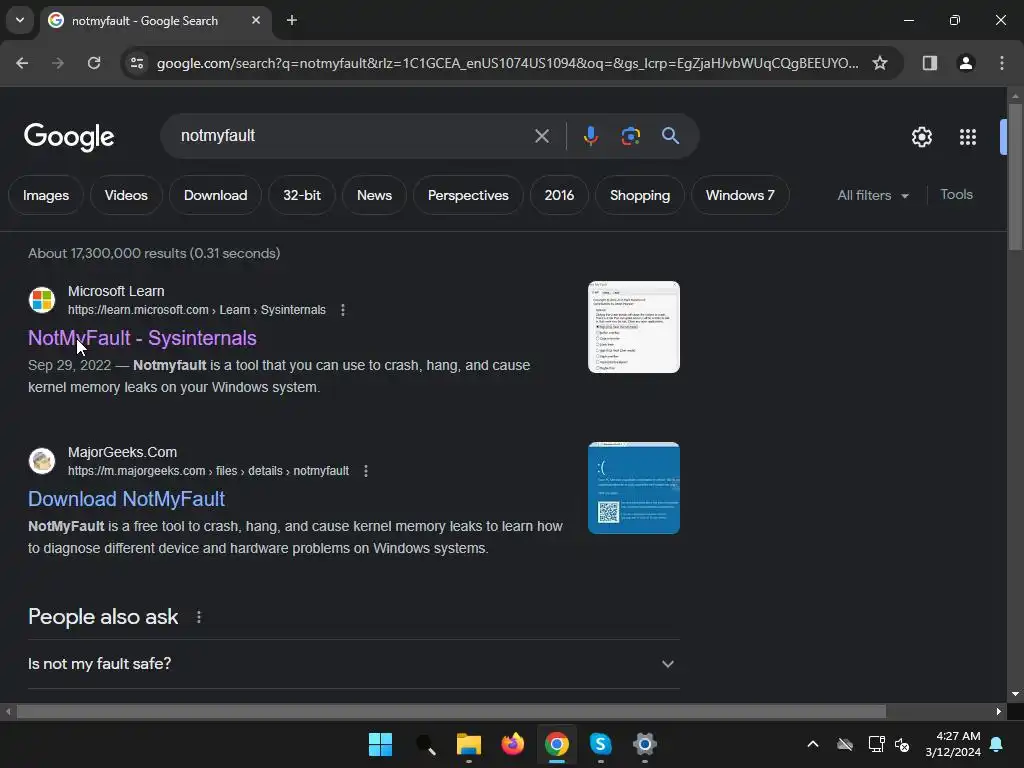The image size is (1024, 768).
Task: Open the blue screen thumbnail
Action: click(633, 488)
